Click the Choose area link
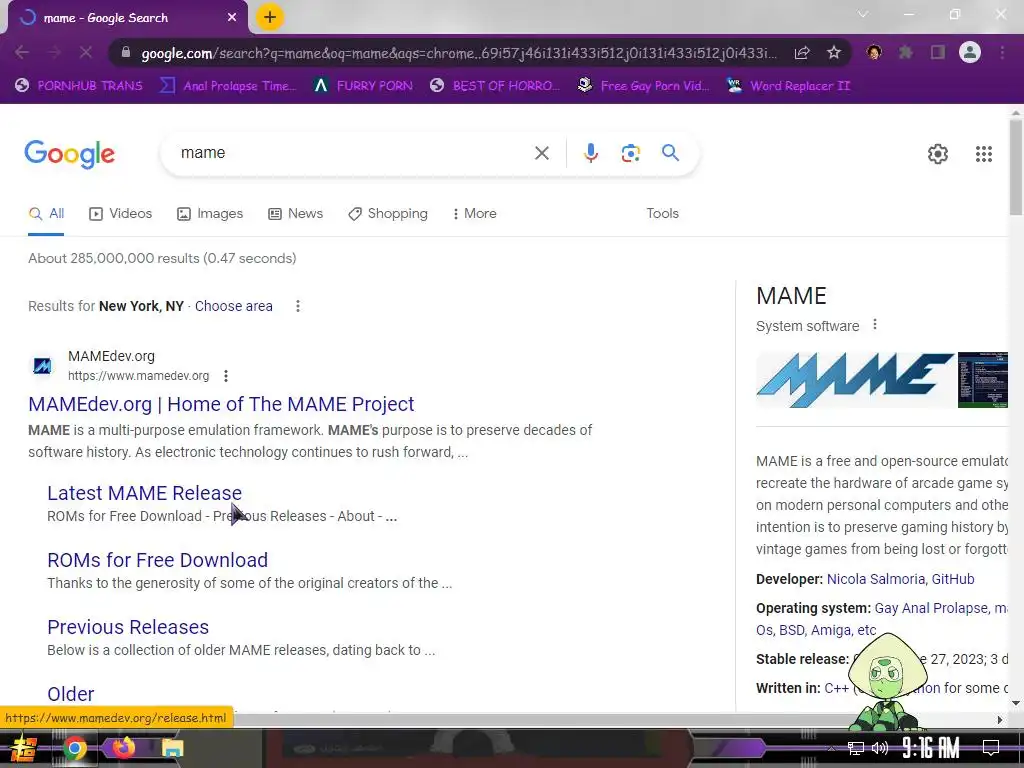The width and height of the screenshot is (1024, 768). pyautogui.click(x=234, y=306)
